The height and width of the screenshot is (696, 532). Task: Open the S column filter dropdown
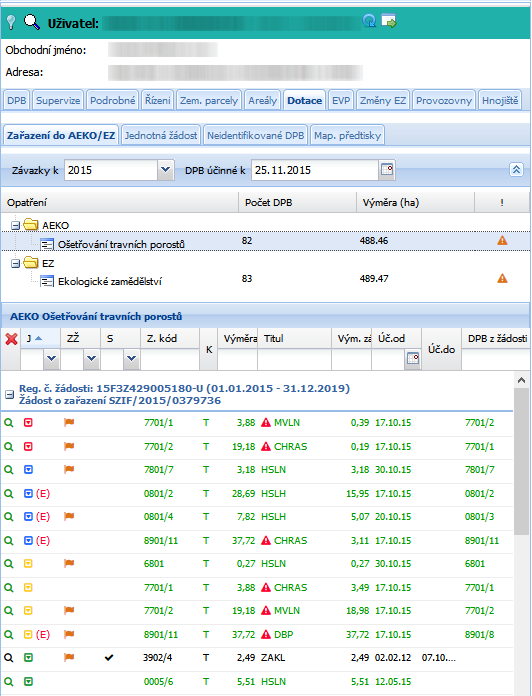click(x=131, y=358)
